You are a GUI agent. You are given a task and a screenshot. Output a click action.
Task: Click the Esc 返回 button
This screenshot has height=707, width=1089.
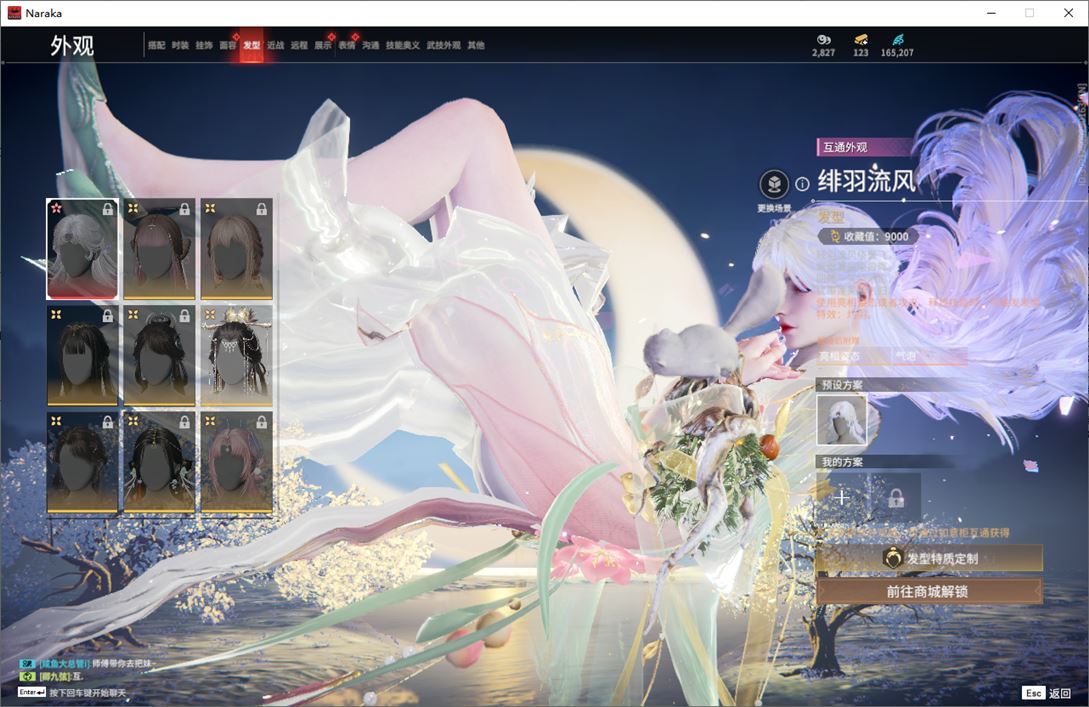(x=1046, y=693)
